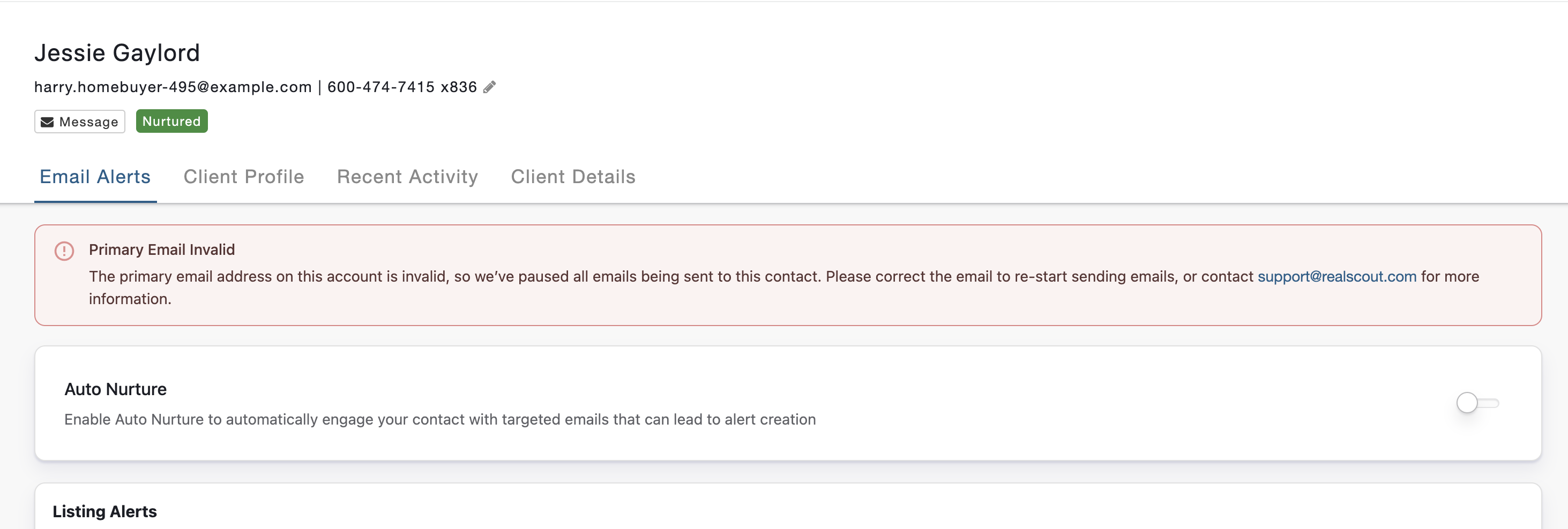
Task: Open the support@realscout.com email link
Action: point(1336,277)
